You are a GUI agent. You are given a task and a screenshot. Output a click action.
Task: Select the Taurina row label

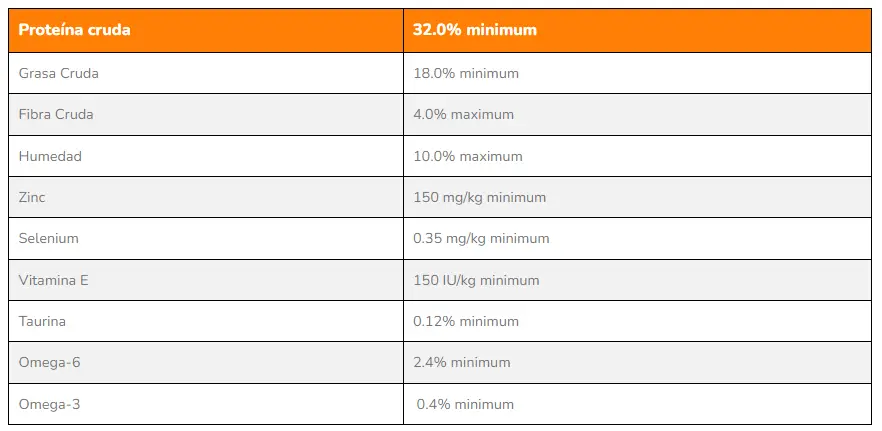click(x=45, y=321)
